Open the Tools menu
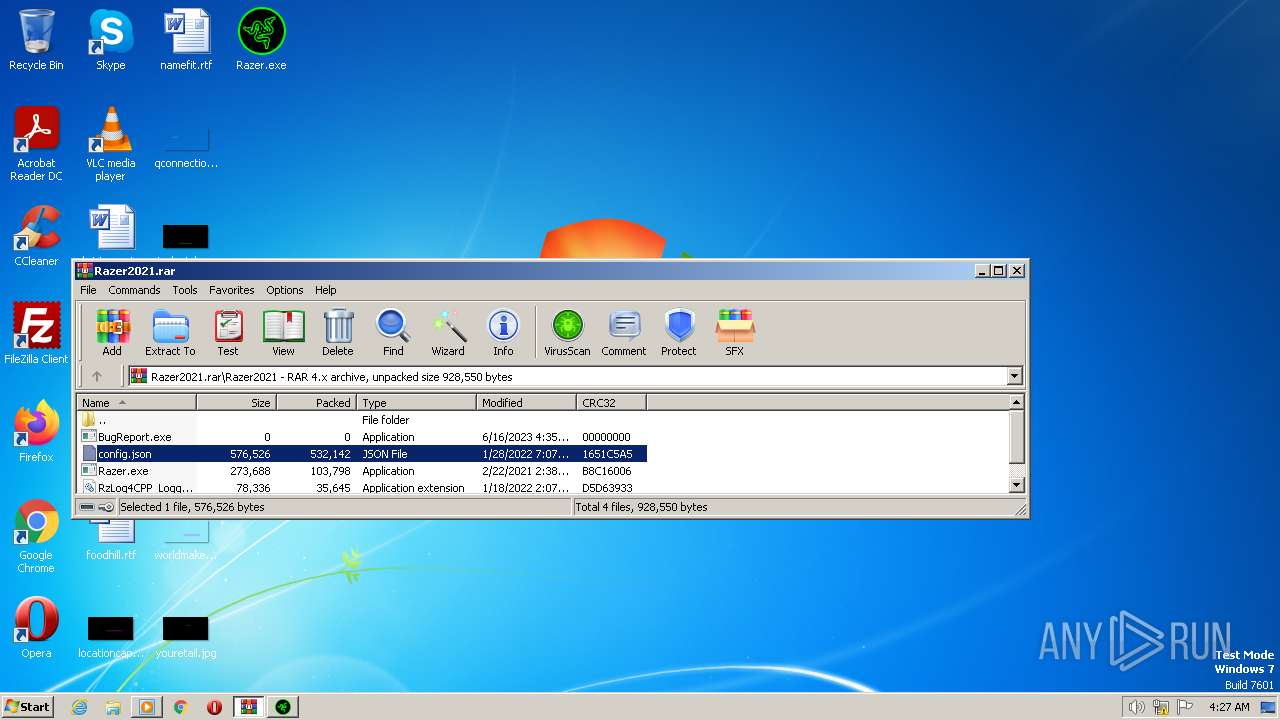1280x720 pixels. tap(185, 290)
